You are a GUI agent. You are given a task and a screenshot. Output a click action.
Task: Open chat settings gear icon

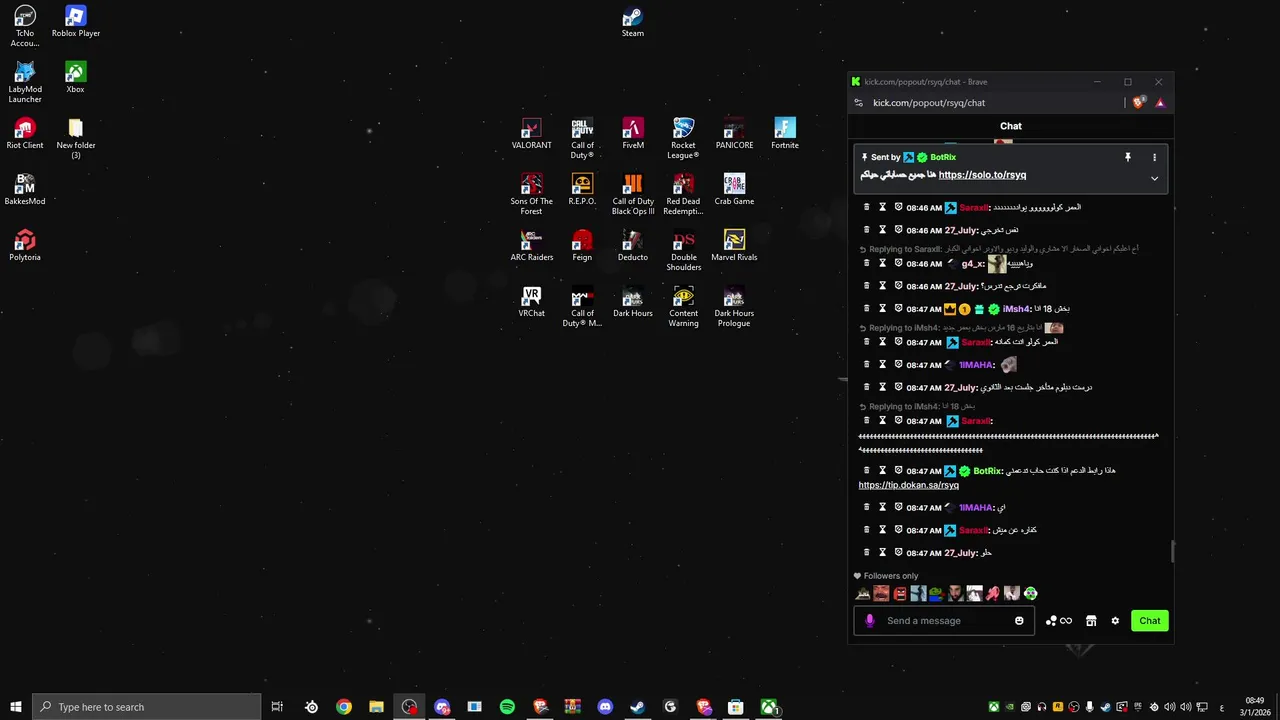point(1115,621)
